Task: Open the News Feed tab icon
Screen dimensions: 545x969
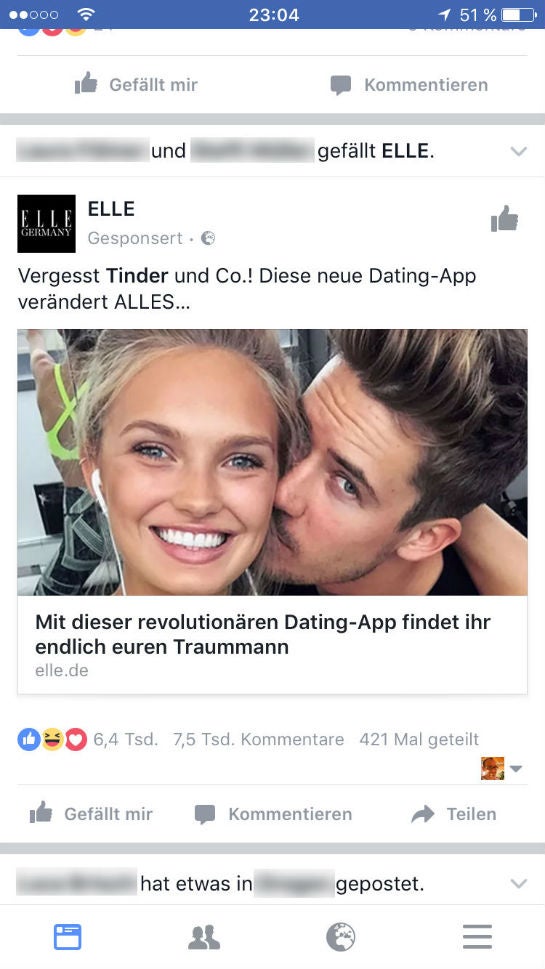Action: click(67, 937)
